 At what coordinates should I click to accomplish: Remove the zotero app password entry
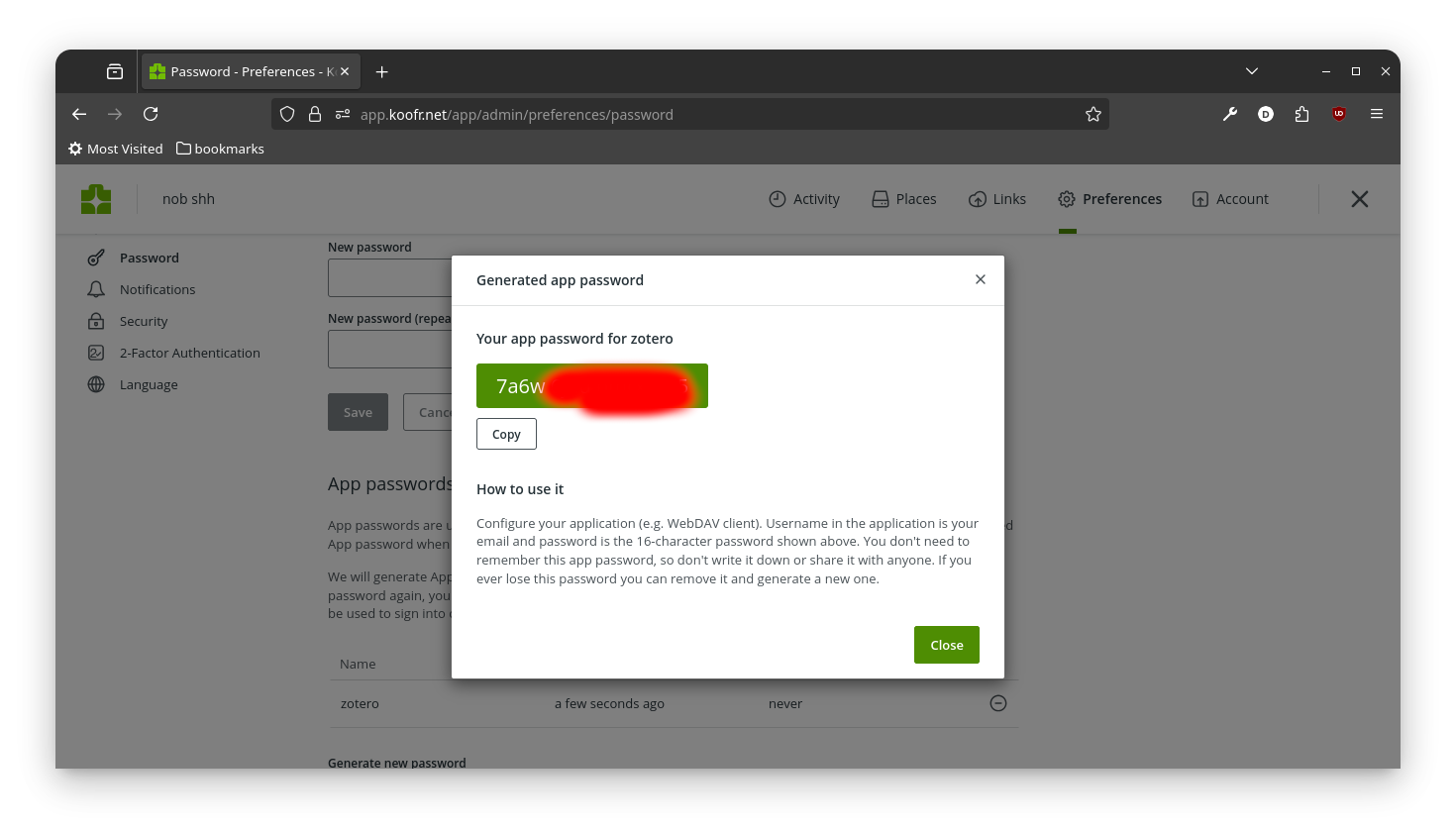(998, 703)
